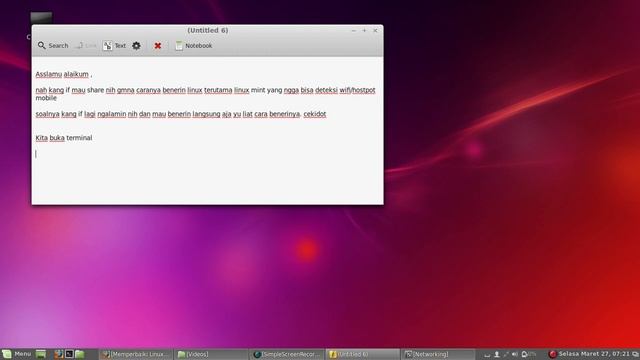Viewport: 640px width, 360px height.
Task: Click the word 'cekidot' in the note
Action: [x=314, y=114]
